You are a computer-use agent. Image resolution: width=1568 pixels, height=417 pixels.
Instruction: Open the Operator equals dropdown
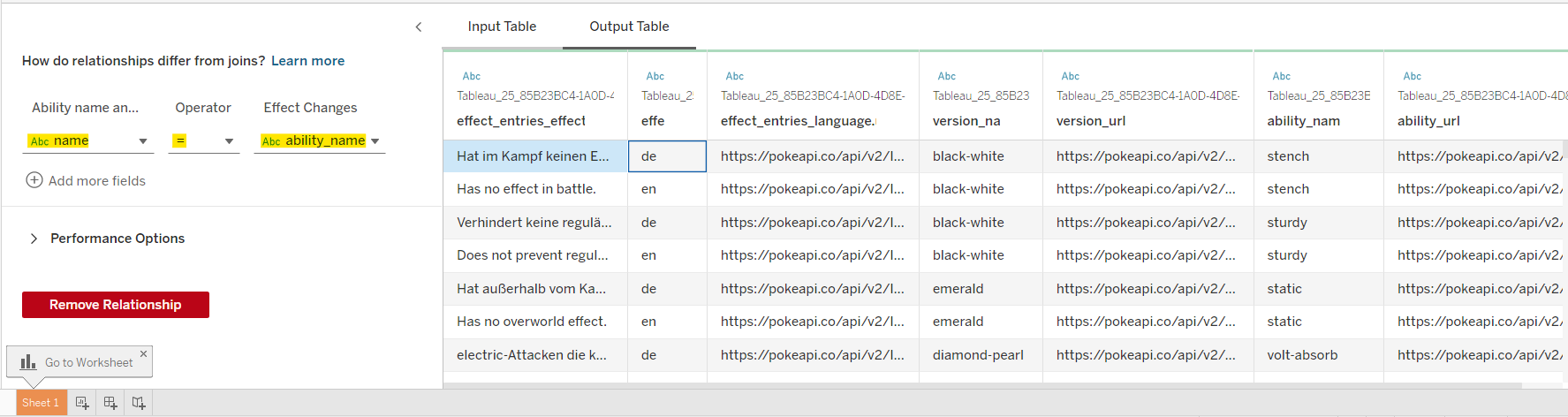click(x=229, y=141)
